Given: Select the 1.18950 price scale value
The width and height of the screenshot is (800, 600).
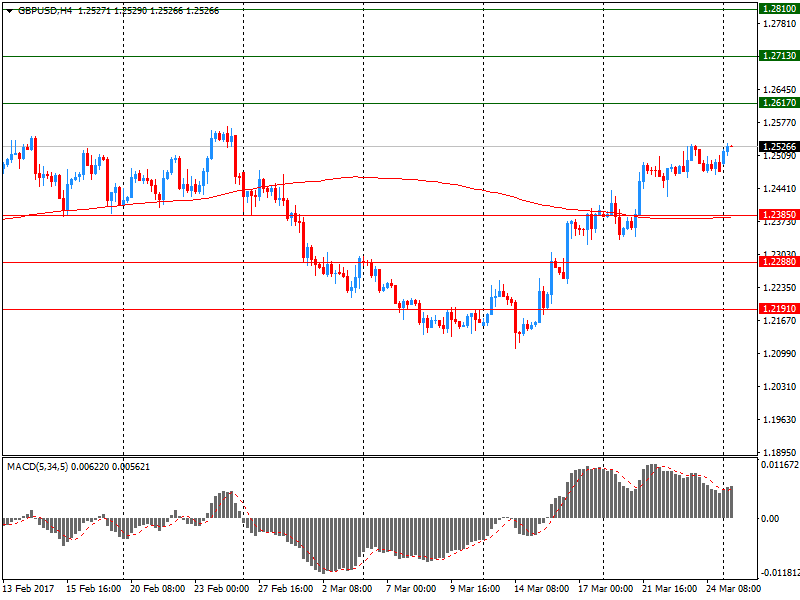Looking at the screenshot, I should 779,452.
